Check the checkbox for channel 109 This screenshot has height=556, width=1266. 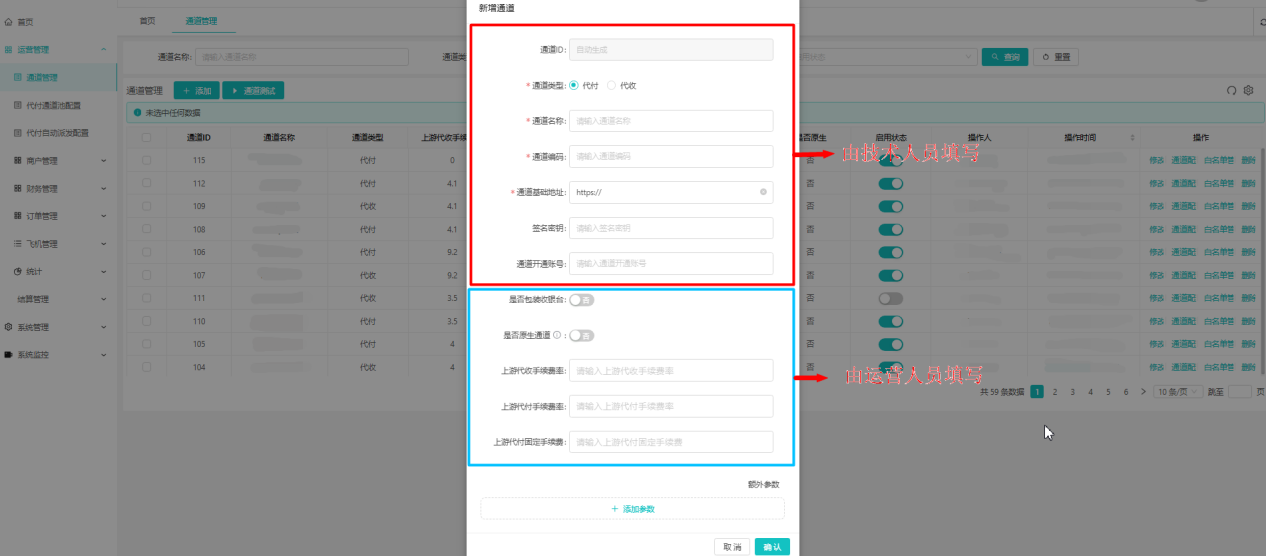[146, 206]
